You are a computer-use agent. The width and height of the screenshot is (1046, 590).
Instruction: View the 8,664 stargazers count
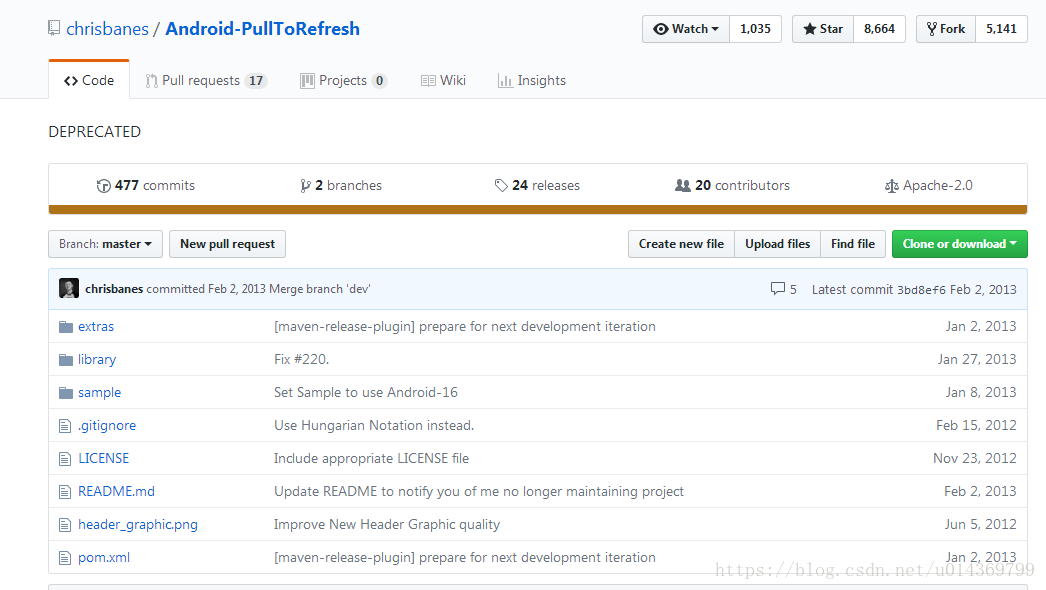[879, 29]
